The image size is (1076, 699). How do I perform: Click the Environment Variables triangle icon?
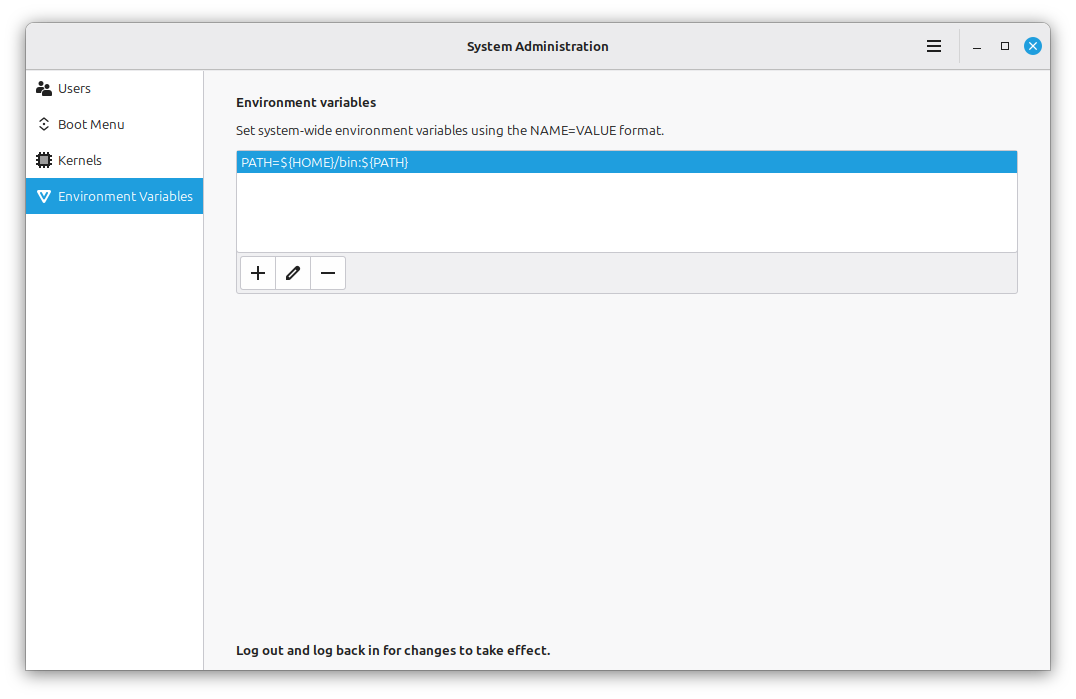pos(44,196)
